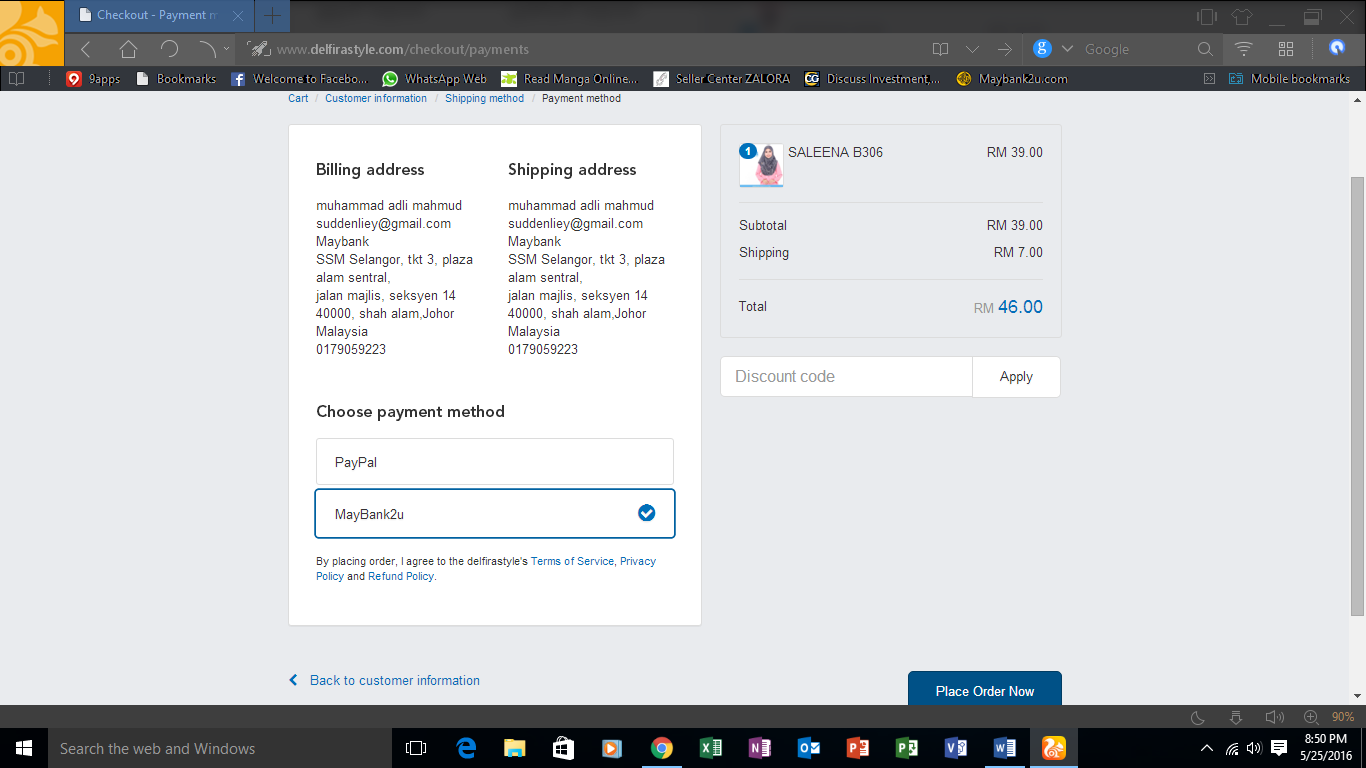Open OneNote from the taskbar
Image resolution: width=1366 pixels, height=768 pixels.
click(760, 748)
